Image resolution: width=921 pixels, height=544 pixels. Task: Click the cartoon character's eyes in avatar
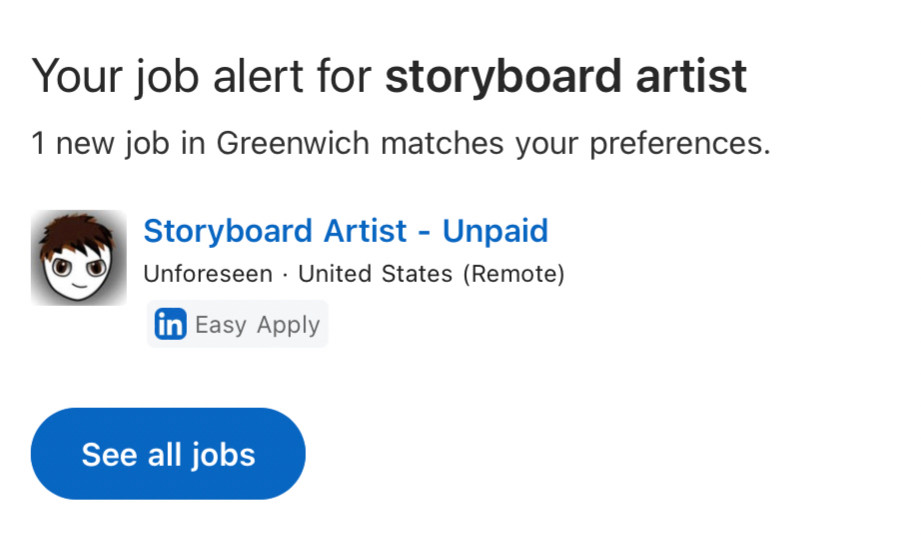coord(80,267)
